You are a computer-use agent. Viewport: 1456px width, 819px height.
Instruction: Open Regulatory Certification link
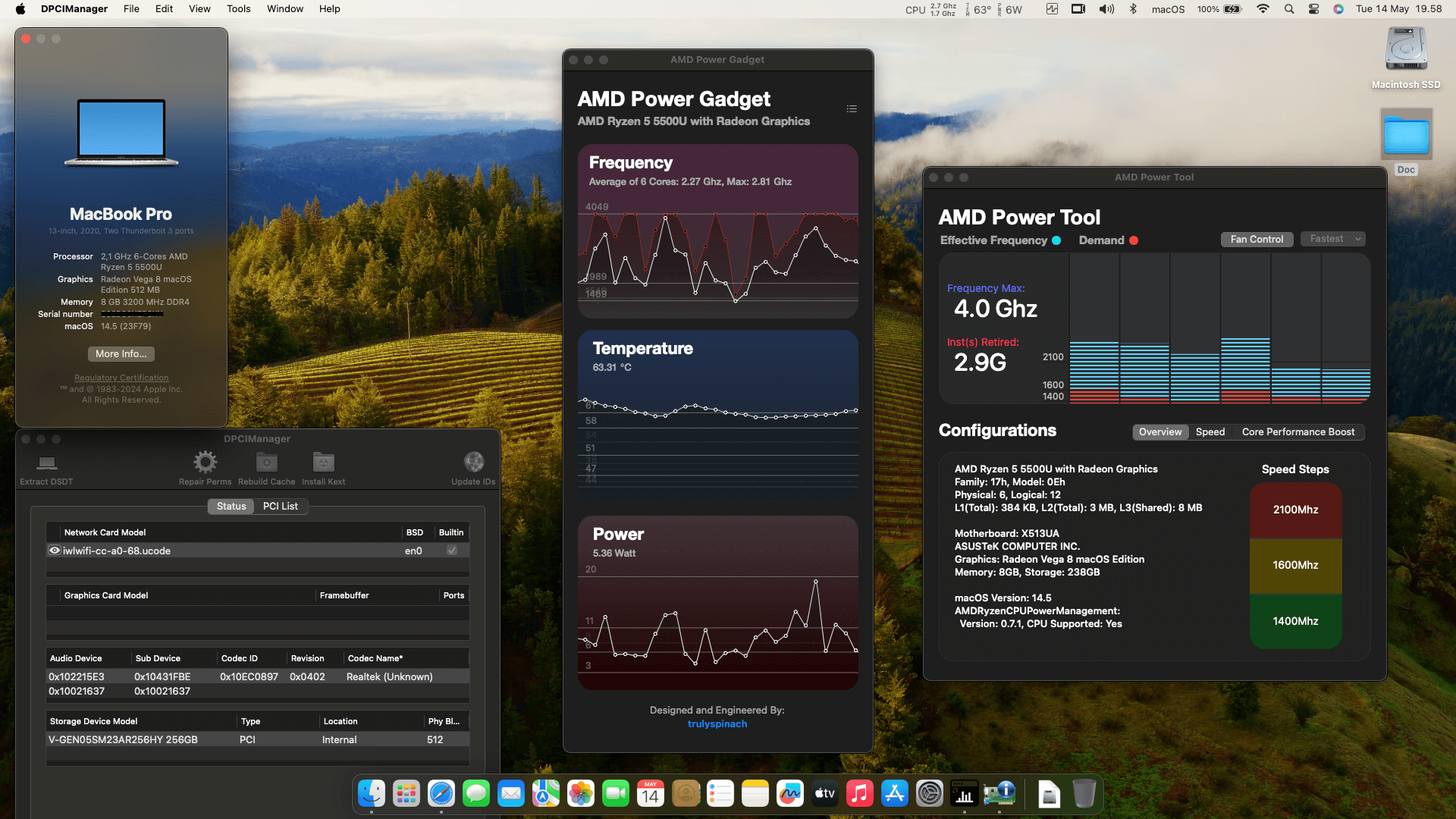[121, 378]
